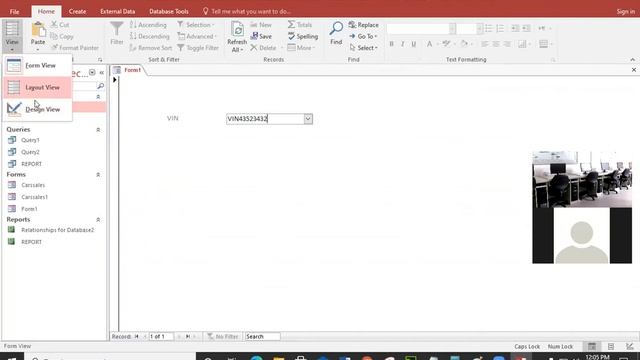Viewport: 640px width, 360px height.
Task: Open the Carssales1 form
Action: (34, 197)
